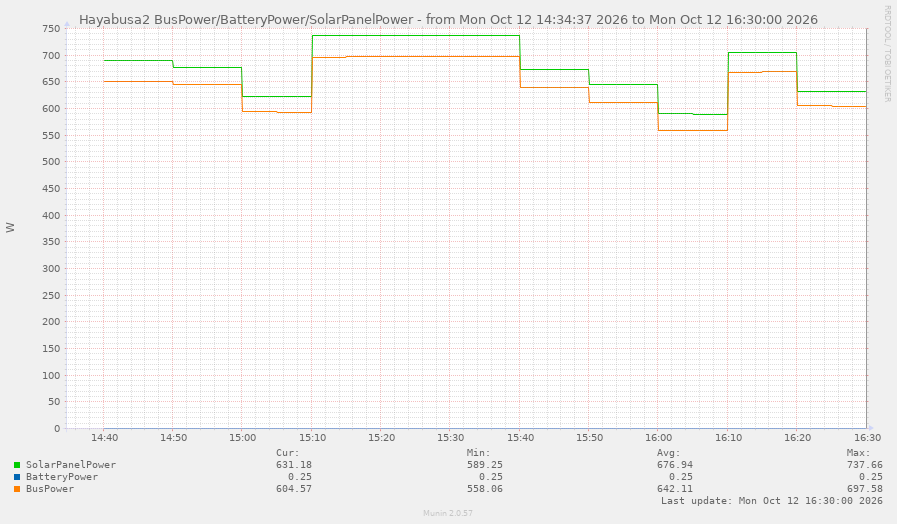Viewport: 897px width, 524px height.
Task: Click the blue BatteryPower legend swatch
Action: point(17,477)
